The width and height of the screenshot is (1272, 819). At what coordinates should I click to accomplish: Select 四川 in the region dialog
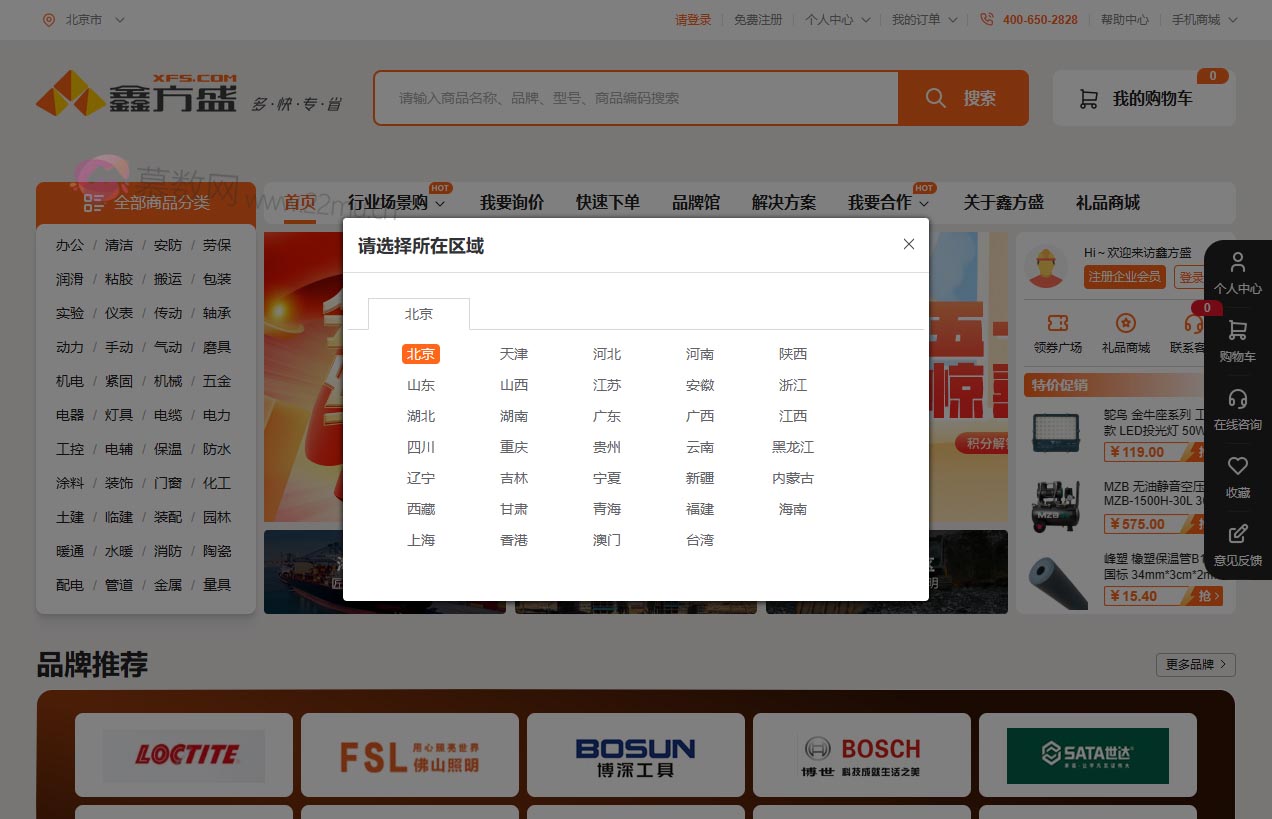420,447
